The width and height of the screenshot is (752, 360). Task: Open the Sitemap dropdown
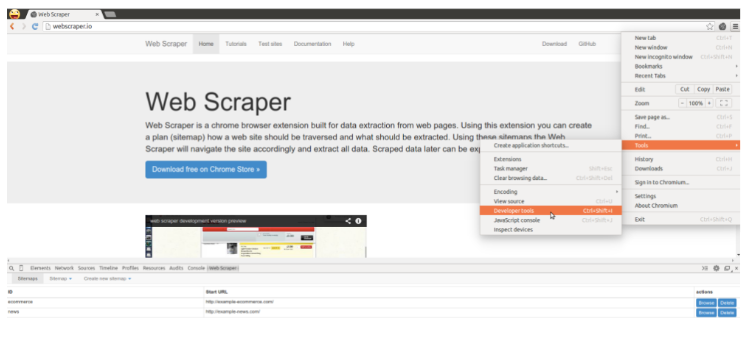click(61, 279)
